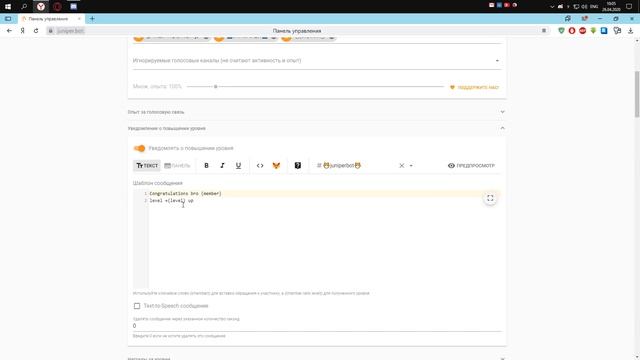Open the browser downloads arrow
The height and width of the screenshot is (360, 640).
pyautogui.click(x=631, y=31)
